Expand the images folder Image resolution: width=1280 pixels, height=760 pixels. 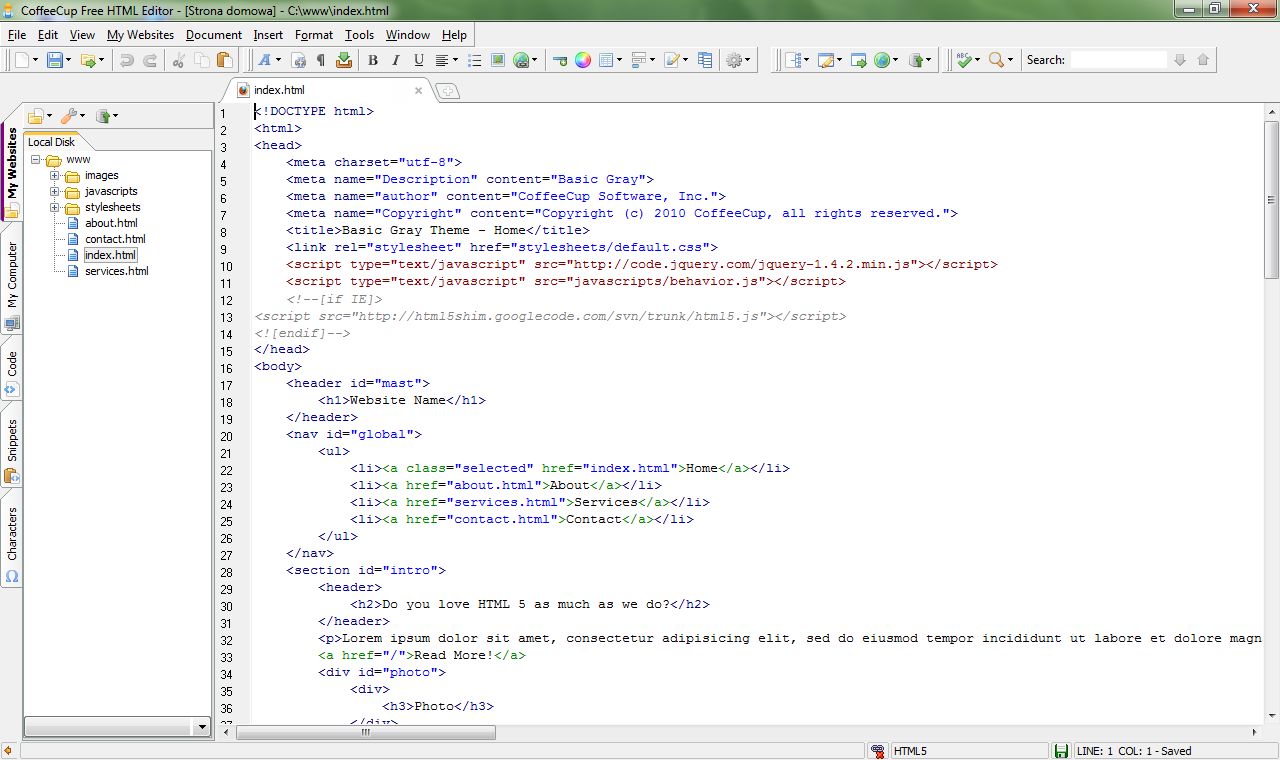(56, 176)
